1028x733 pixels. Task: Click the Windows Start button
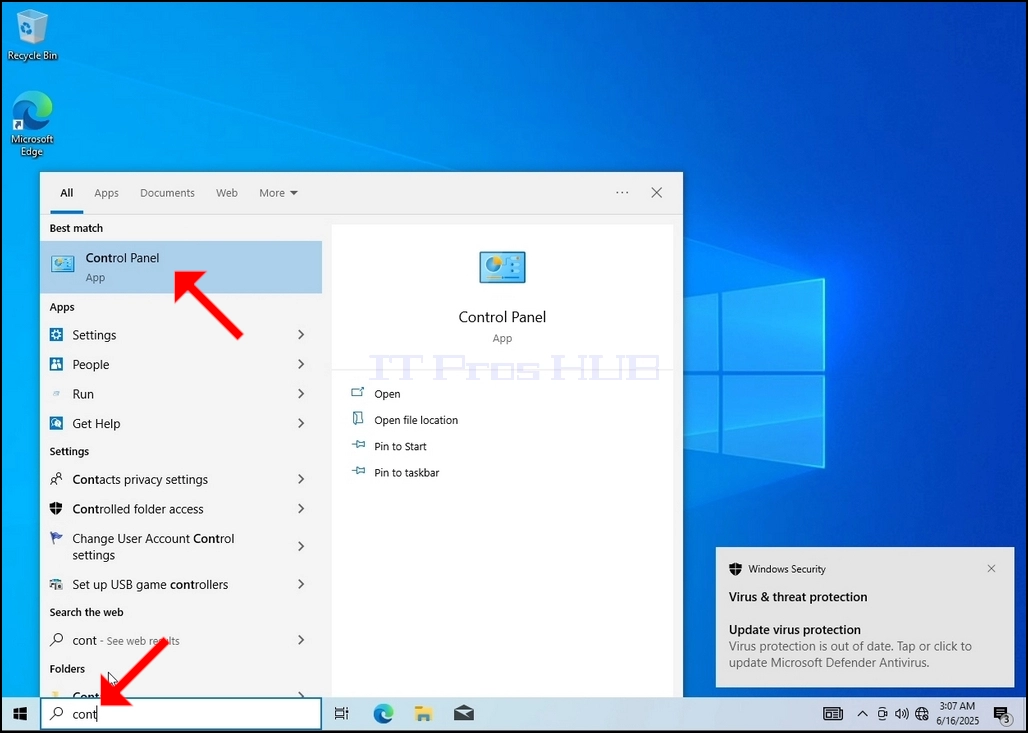pos(20,713)
